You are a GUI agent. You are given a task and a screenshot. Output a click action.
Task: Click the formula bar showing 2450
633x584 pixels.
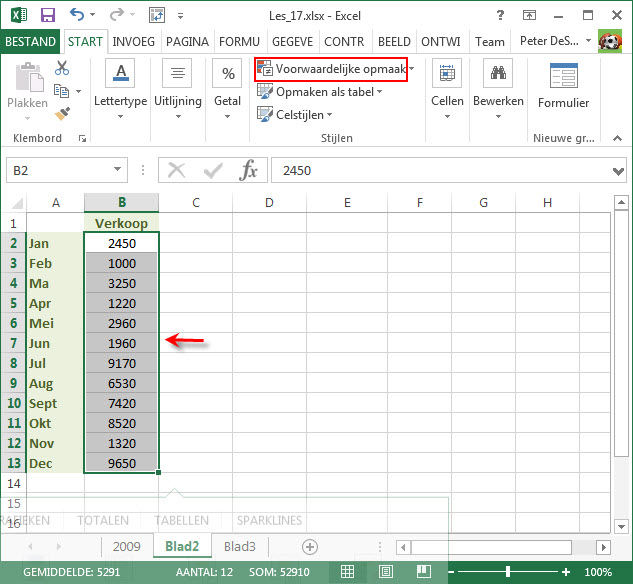[x=441, y=170]
